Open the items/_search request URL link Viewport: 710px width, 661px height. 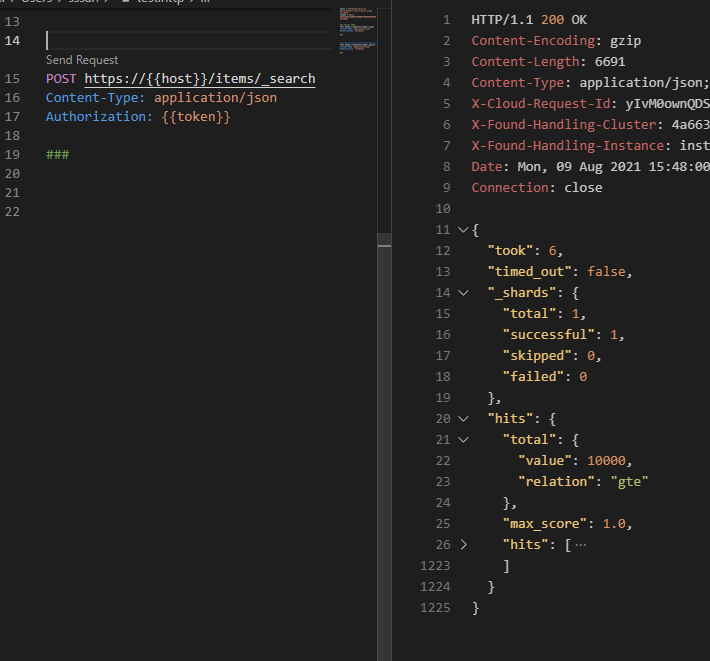click(199, 79)
